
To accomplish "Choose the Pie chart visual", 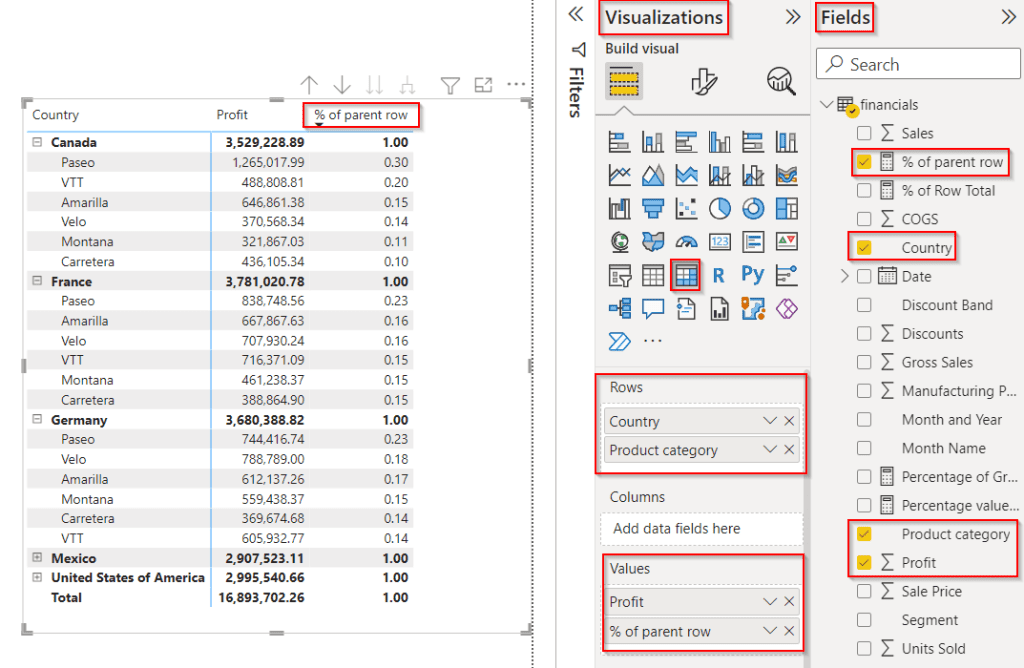I will point(720,208).
